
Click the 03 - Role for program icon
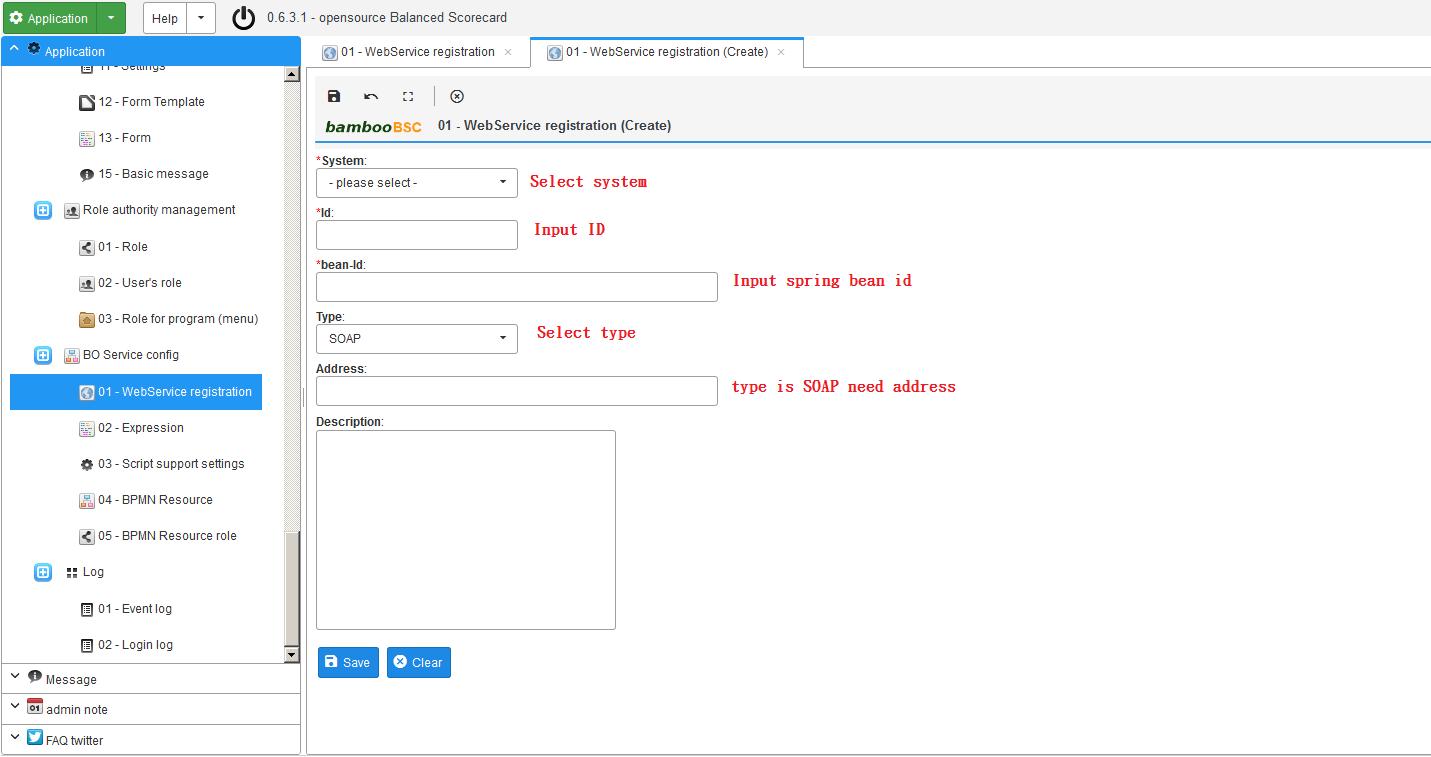[x=87, y=319]
